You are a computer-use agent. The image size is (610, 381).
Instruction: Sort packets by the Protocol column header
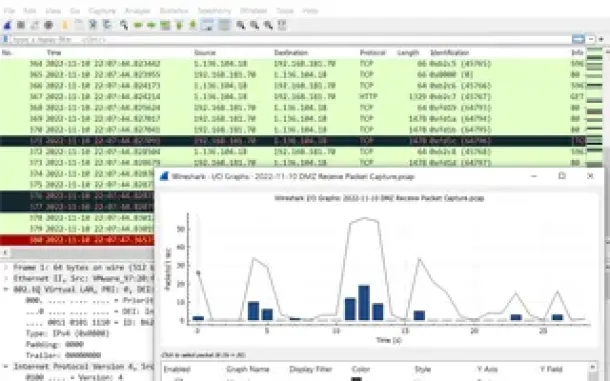pyautogui.click(x=372, y=53)
